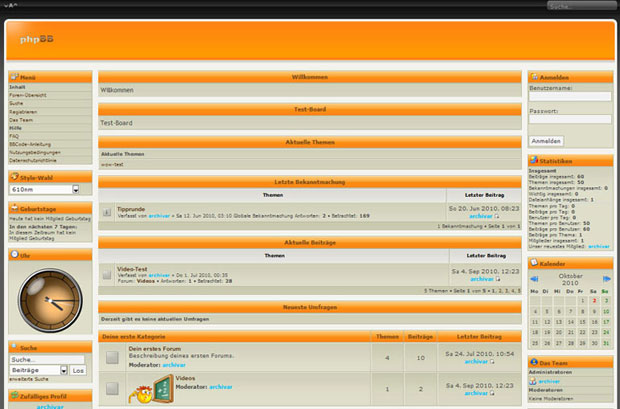The image size is (620, 409).
Task: Go to next month in Kalender
Action: (607, 278)
